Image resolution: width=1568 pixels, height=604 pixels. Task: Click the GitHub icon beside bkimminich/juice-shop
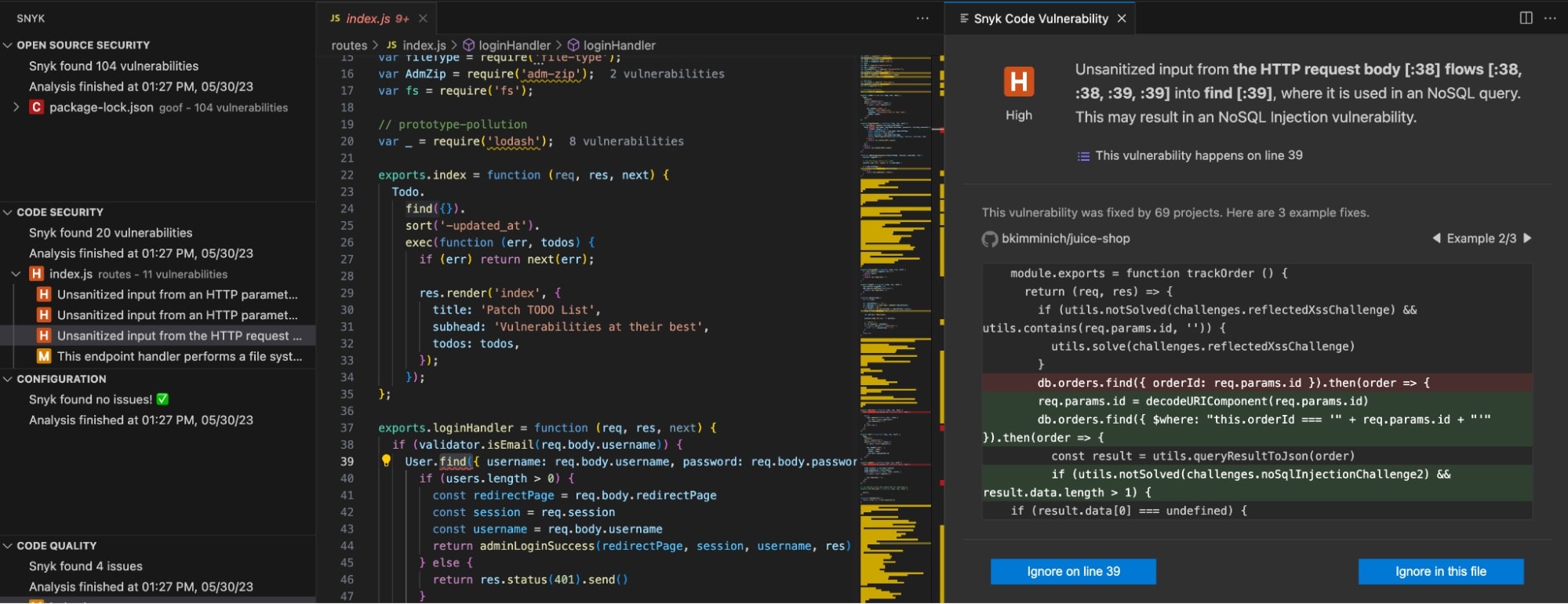(x=990, y=238)
